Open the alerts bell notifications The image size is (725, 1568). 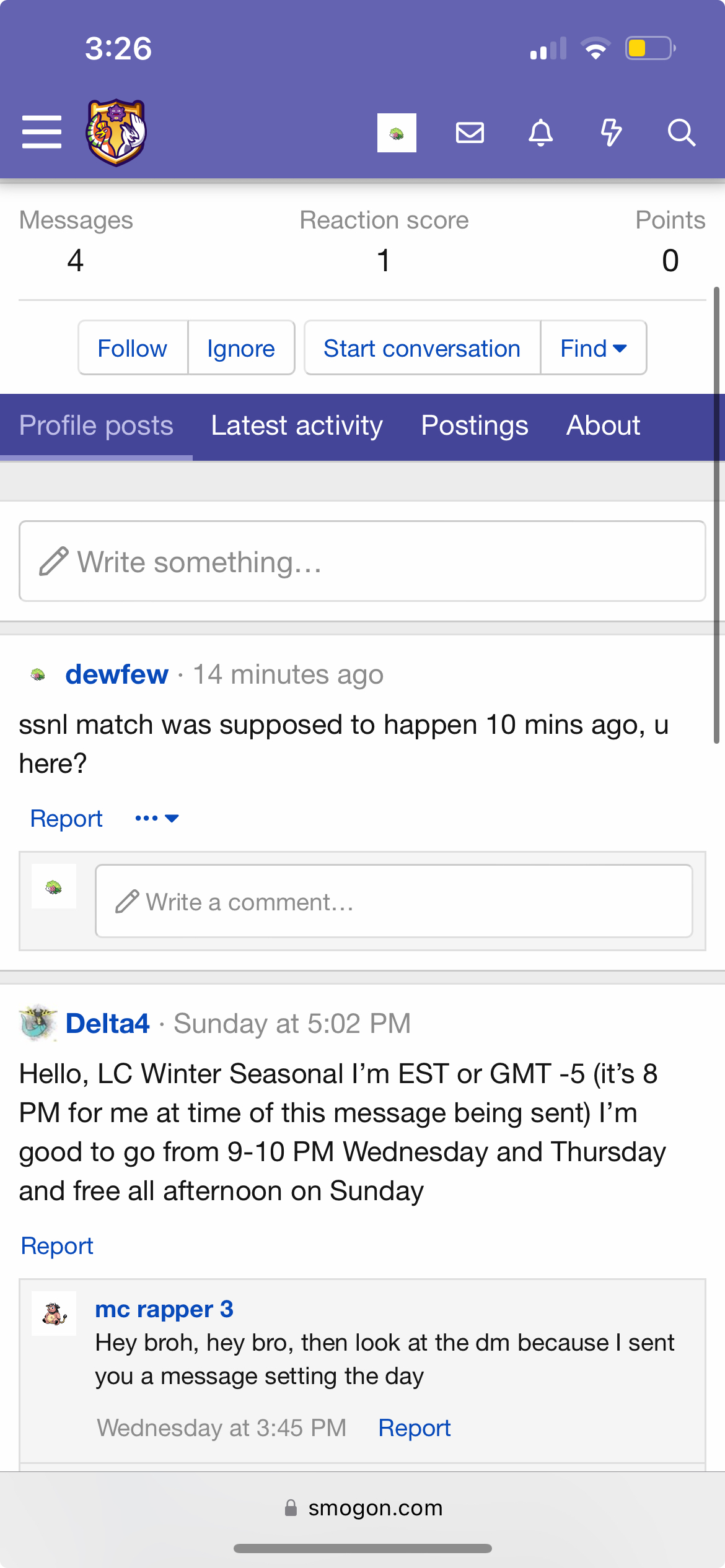coord(540,133)
